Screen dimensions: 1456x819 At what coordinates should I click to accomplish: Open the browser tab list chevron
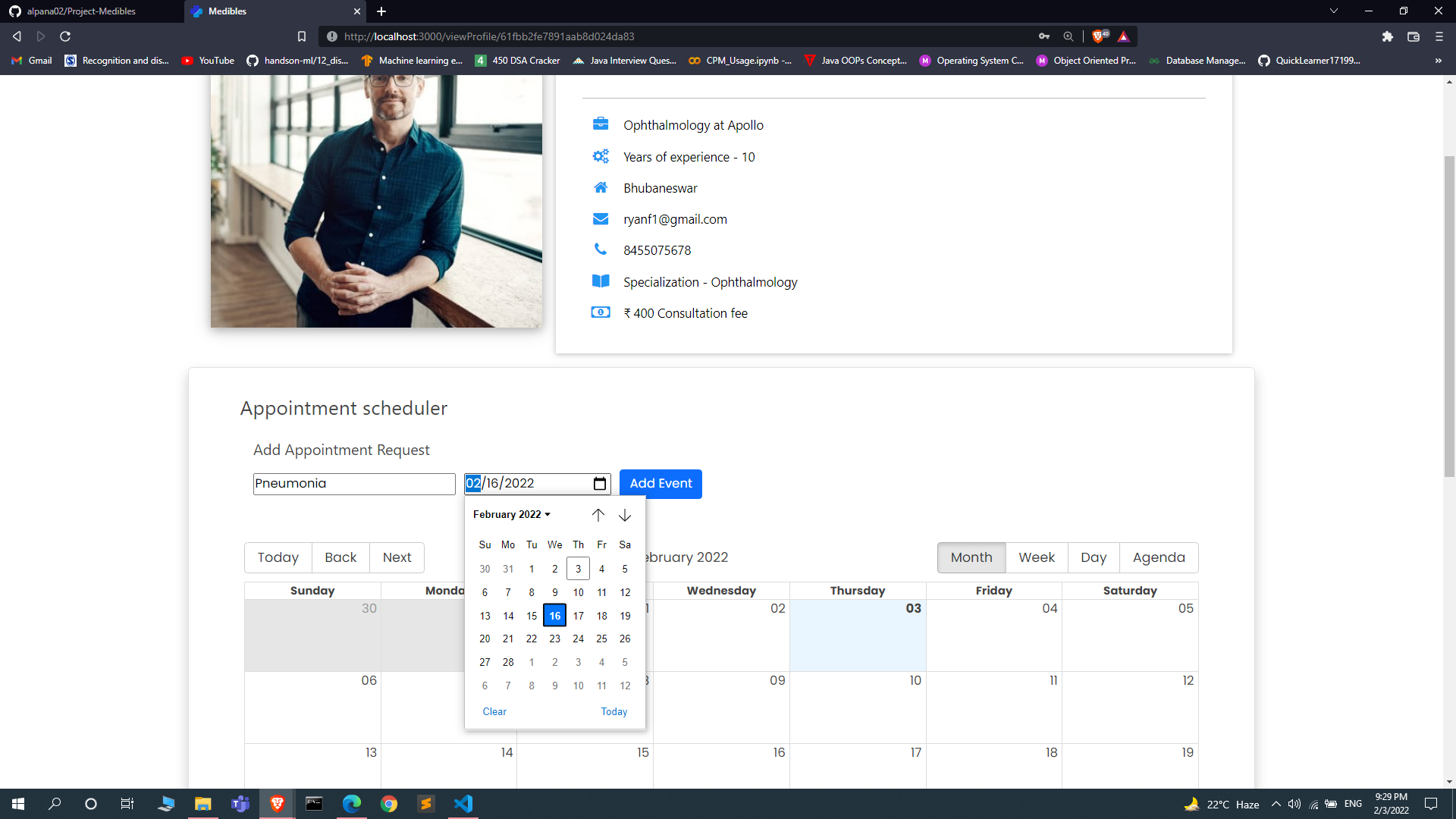coord(1333,11)
